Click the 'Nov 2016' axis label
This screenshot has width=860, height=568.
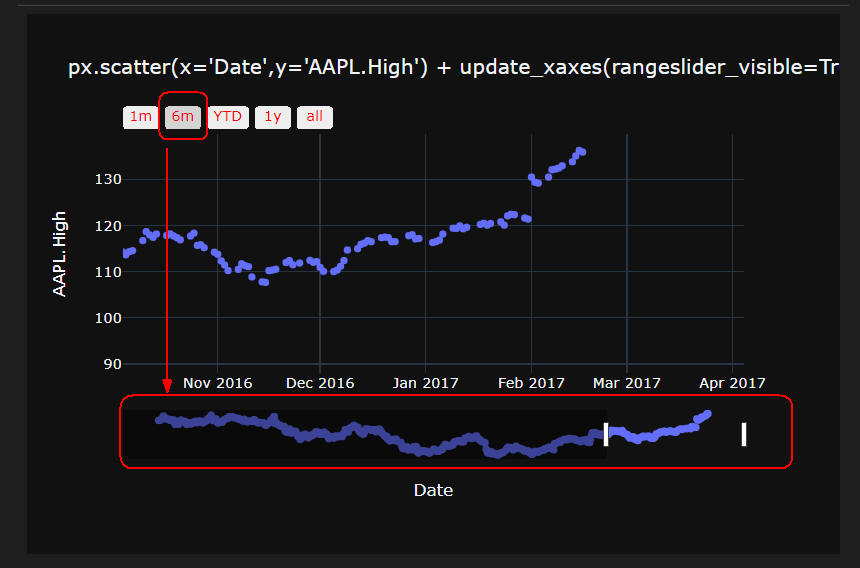(218, 383)
